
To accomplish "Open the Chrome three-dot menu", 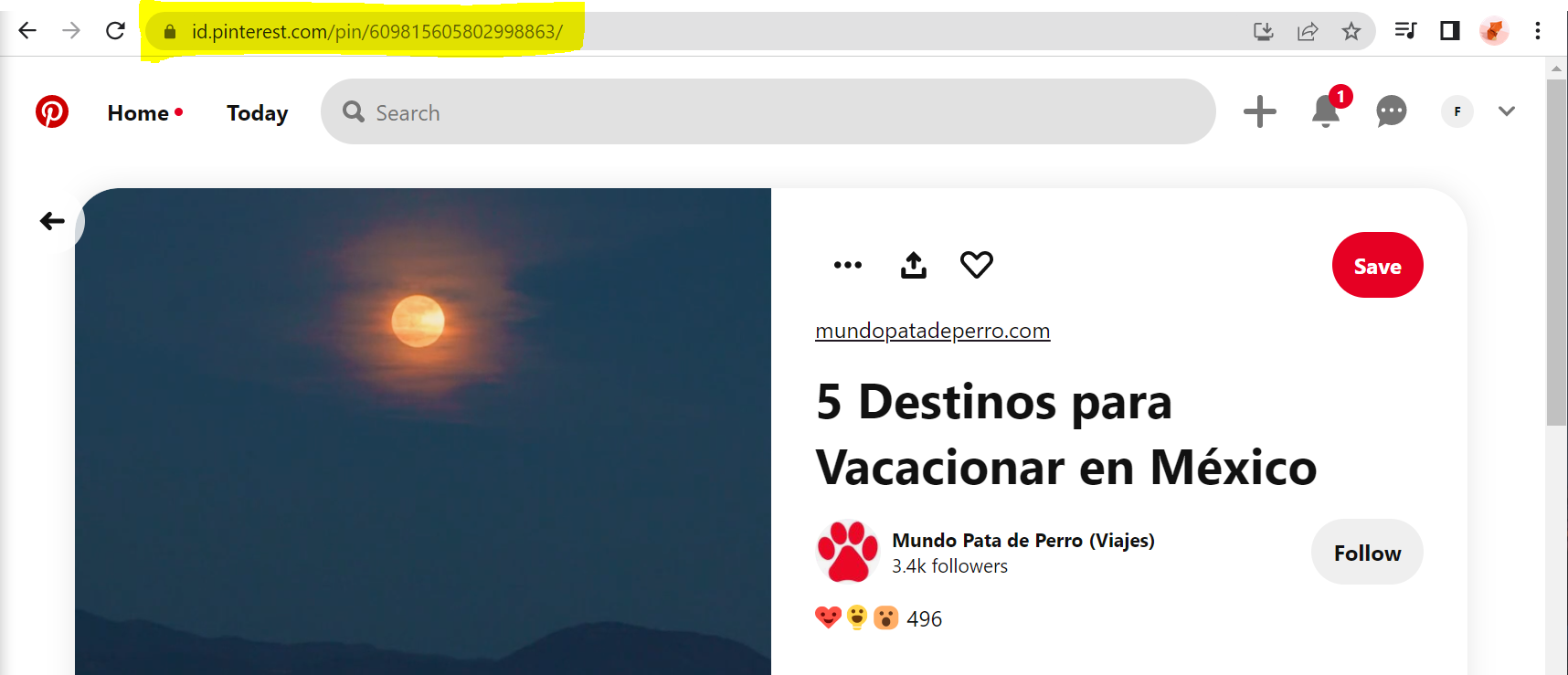I will [x=1538, y=31].
